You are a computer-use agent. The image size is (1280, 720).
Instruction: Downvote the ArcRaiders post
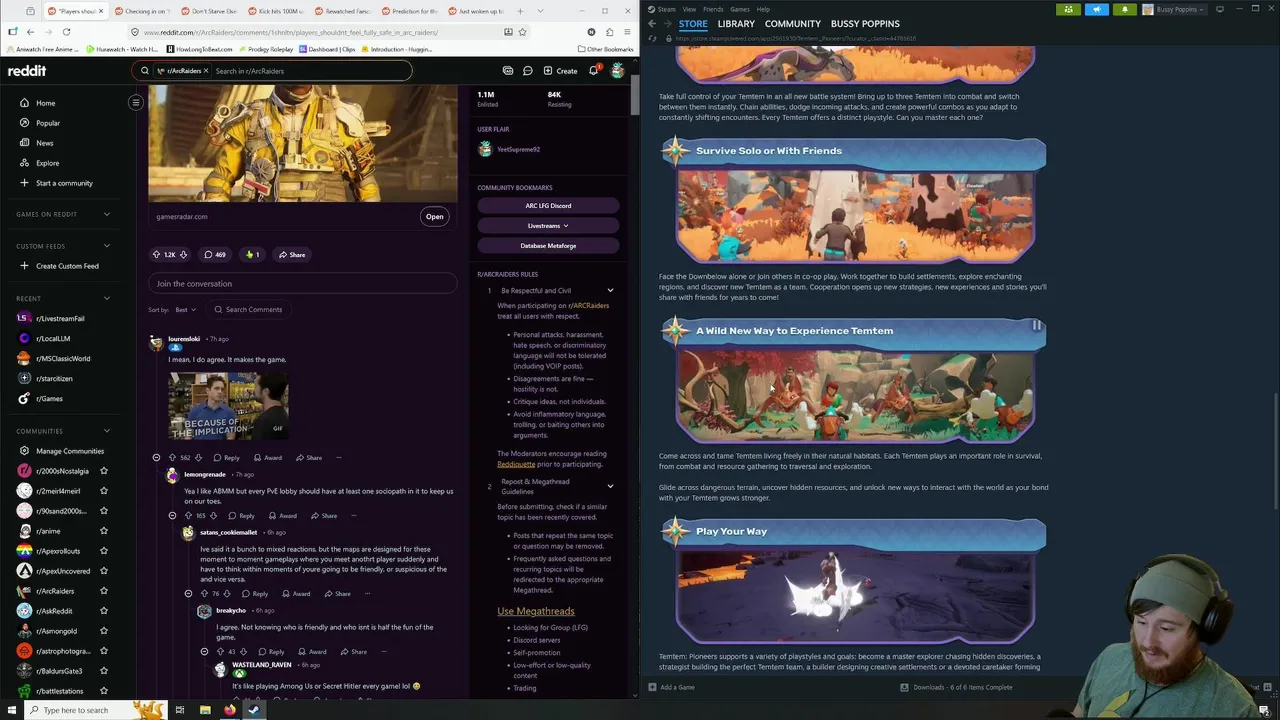click(x=183, y=255)
